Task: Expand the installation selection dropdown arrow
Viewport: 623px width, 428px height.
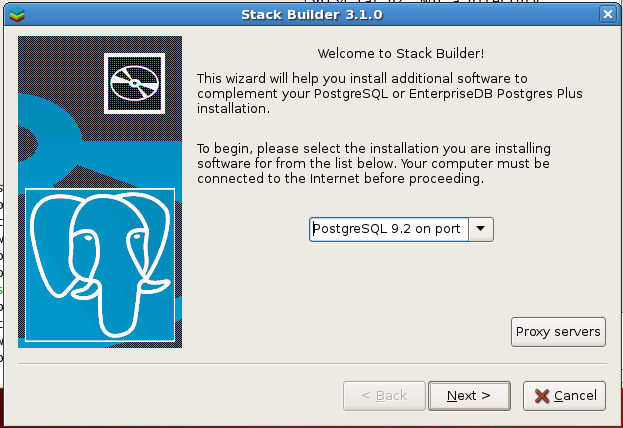Action: click(481, 229)
